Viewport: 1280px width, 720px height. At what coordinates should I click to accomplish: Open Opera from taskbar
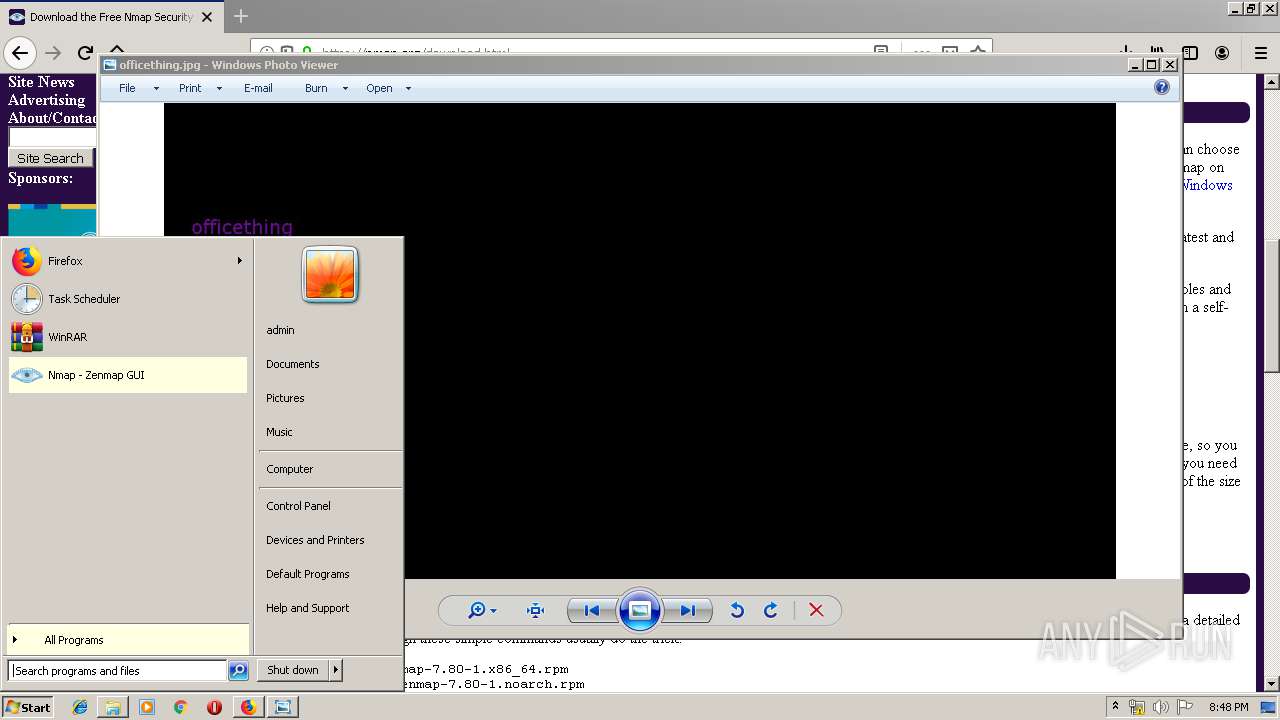tap(214, 707)
